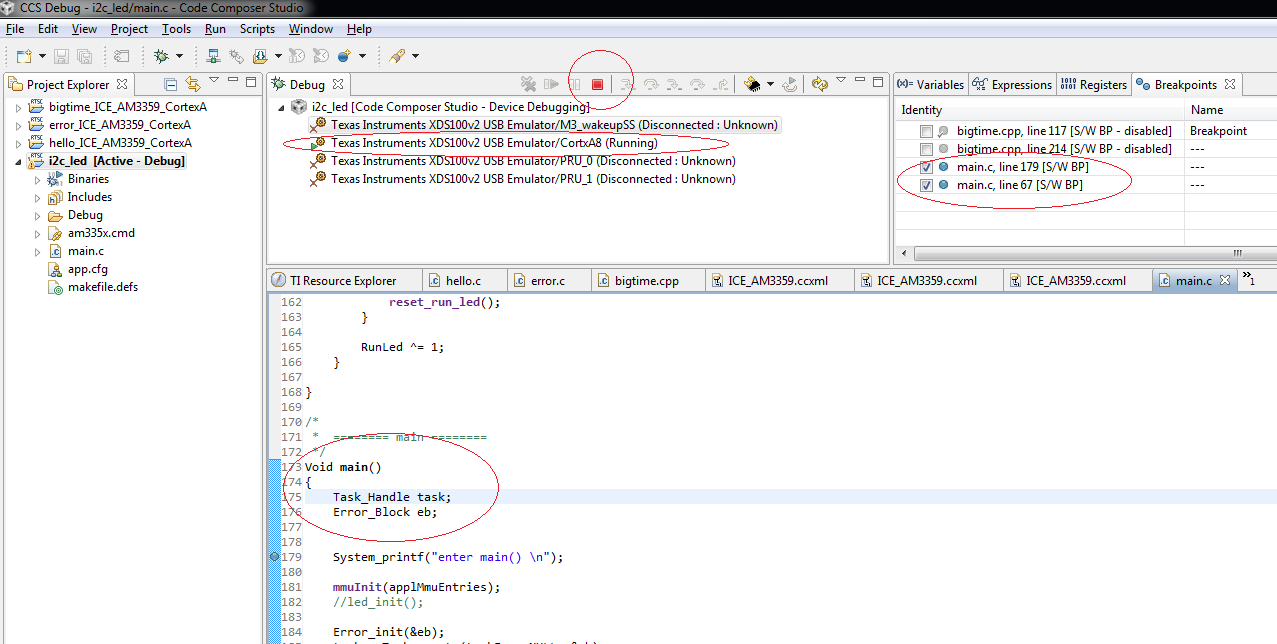Expand hello_ICE_AM3359_CortexA project

(18, 143)
